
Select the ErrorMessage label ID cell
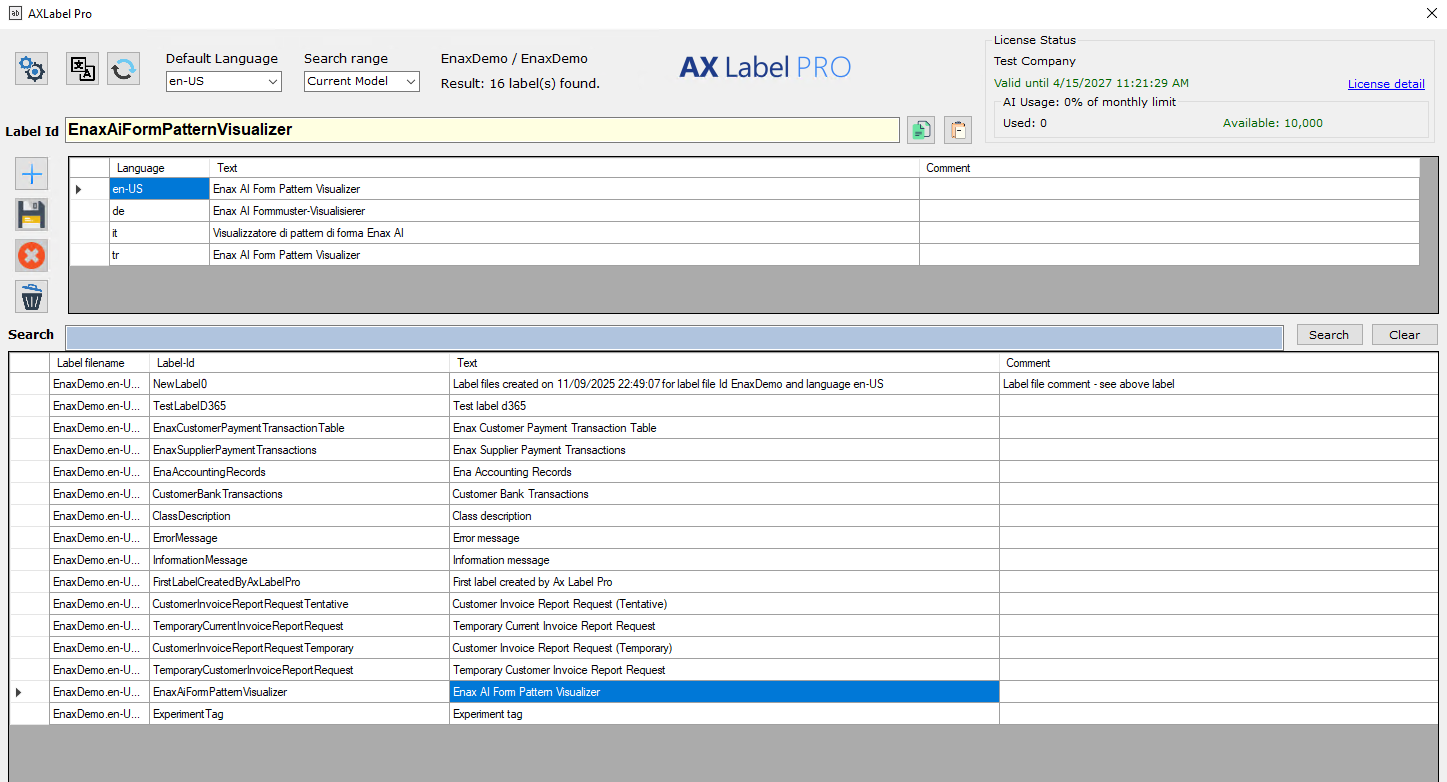point(299,538)
